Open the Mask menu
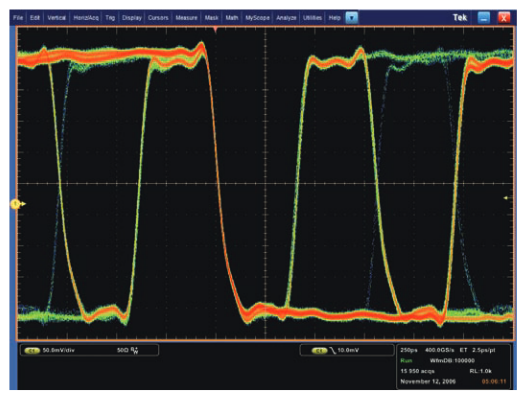 click(x=211, y=18)
